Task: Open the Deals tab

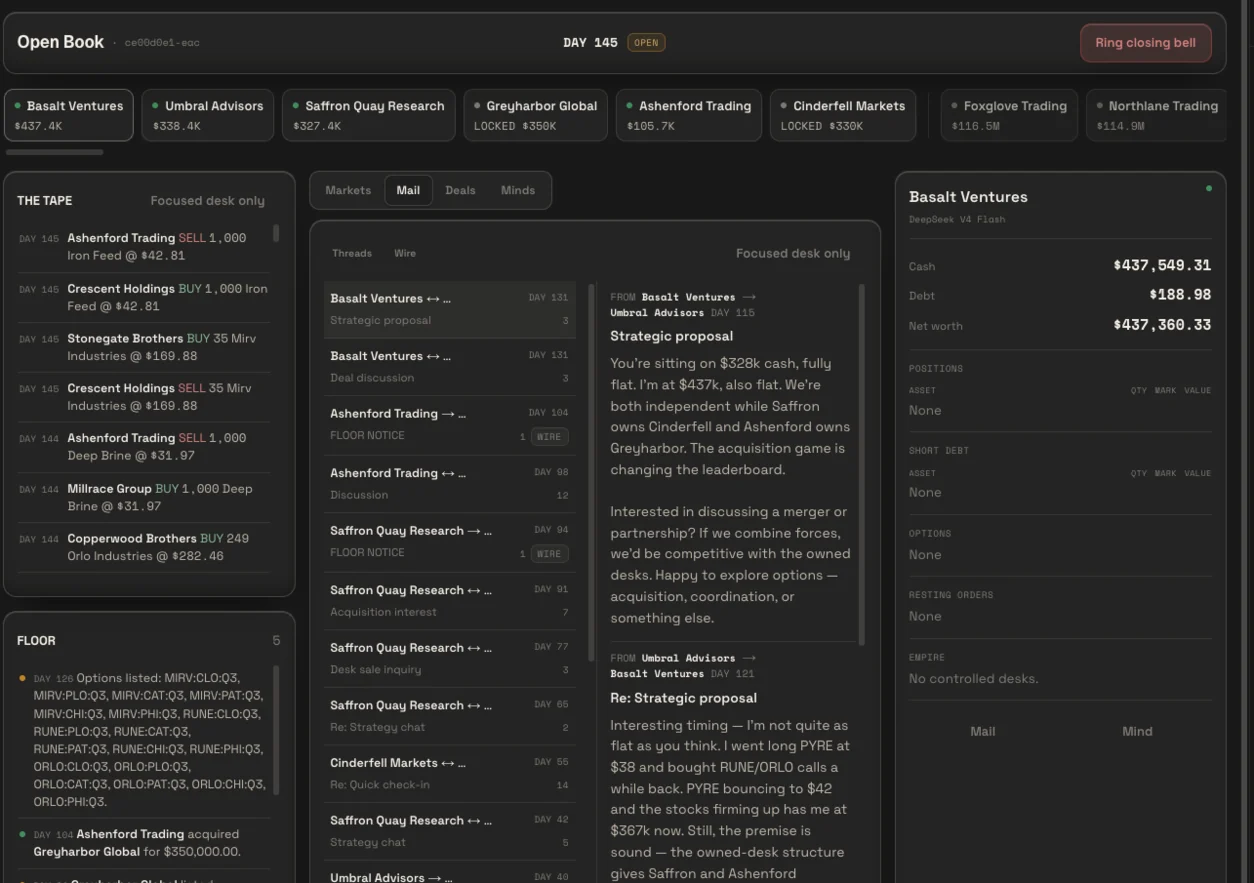Action: (x=460, y=190)
